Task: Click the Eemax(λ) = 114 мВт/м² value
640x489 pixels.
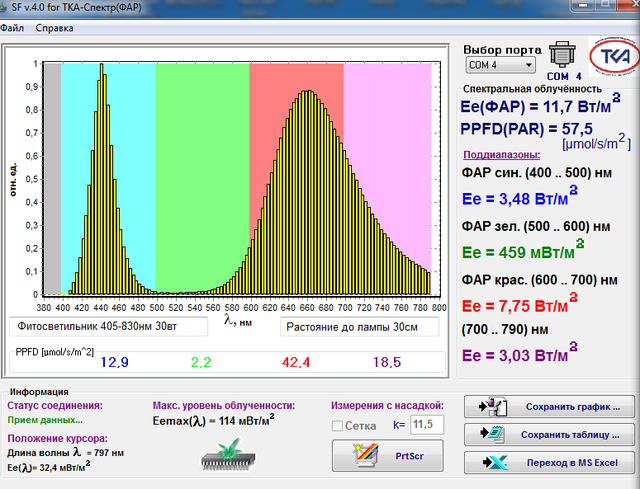Action: tap(213, 420)
